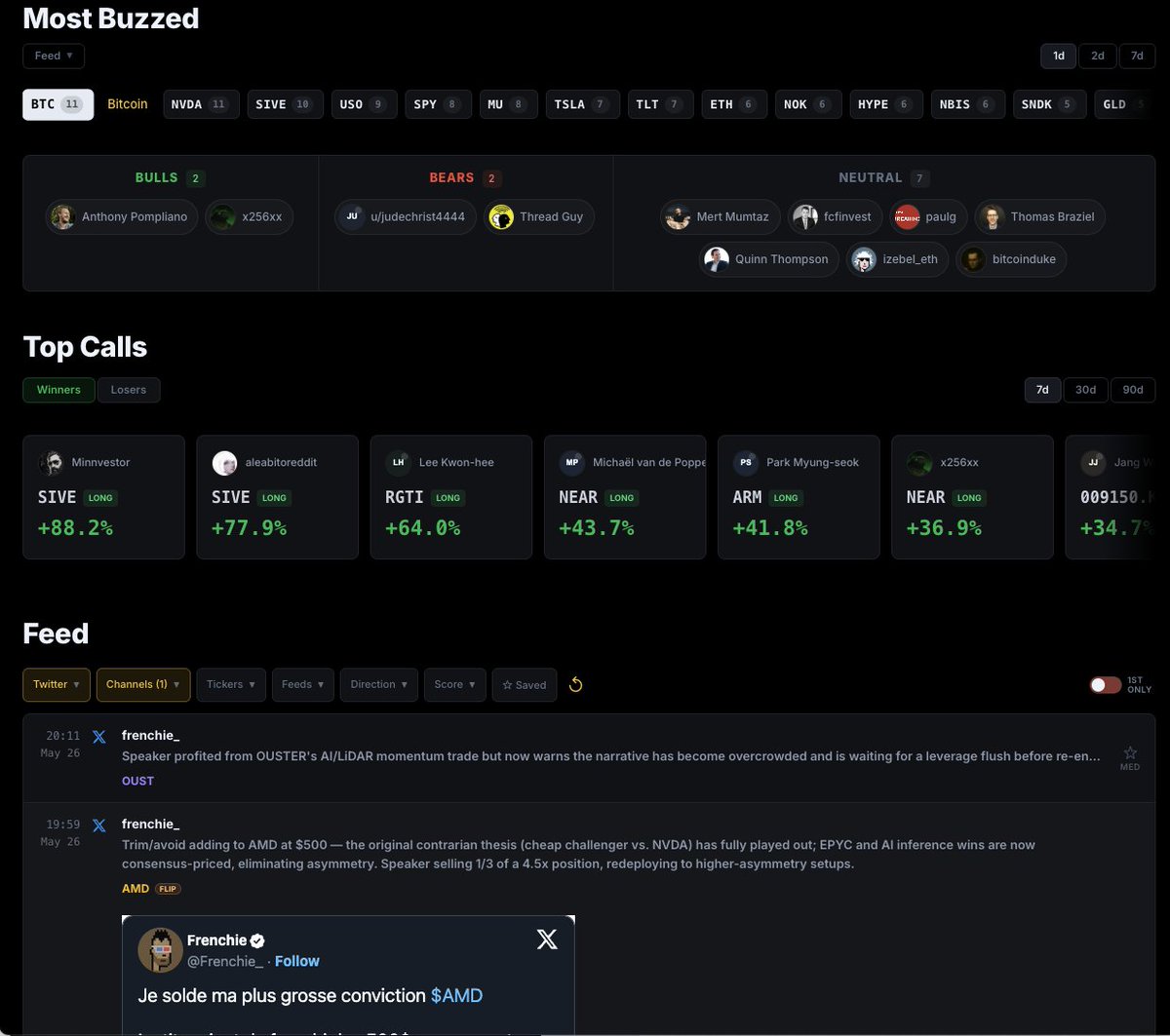The height and width of the screenshot is (1036, 1170).
Task: Open the Tickers filter dropdown
Action: click(x=231, y=684)
